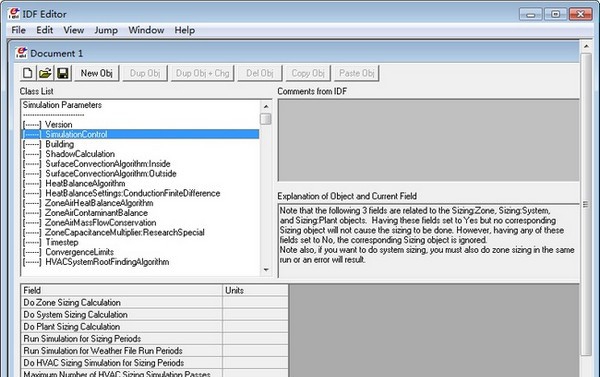Click the New Obj button

(x=96, y=73)
